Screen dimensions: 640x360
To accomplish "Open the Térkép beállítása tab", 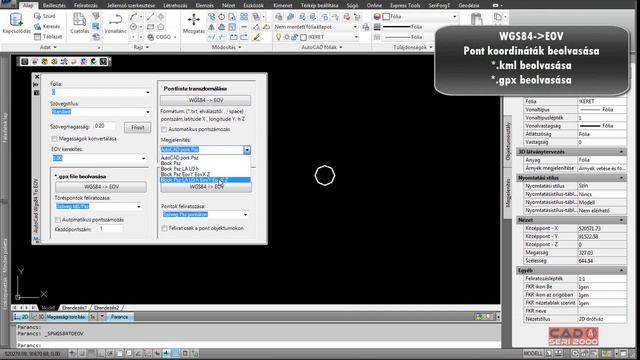I will [x=319, y=5].
